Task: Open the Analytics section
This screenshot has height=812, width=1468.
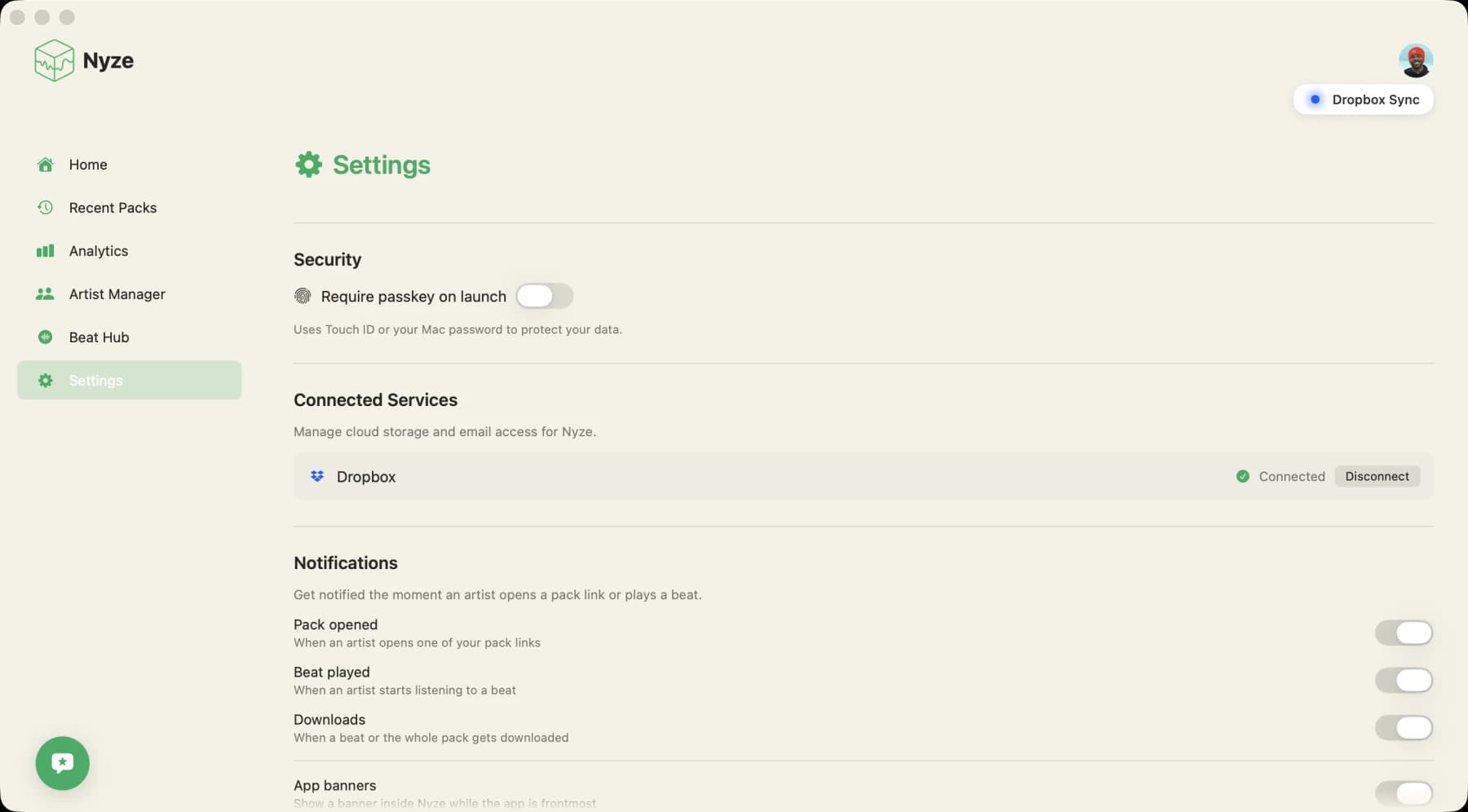Action: 130,251
